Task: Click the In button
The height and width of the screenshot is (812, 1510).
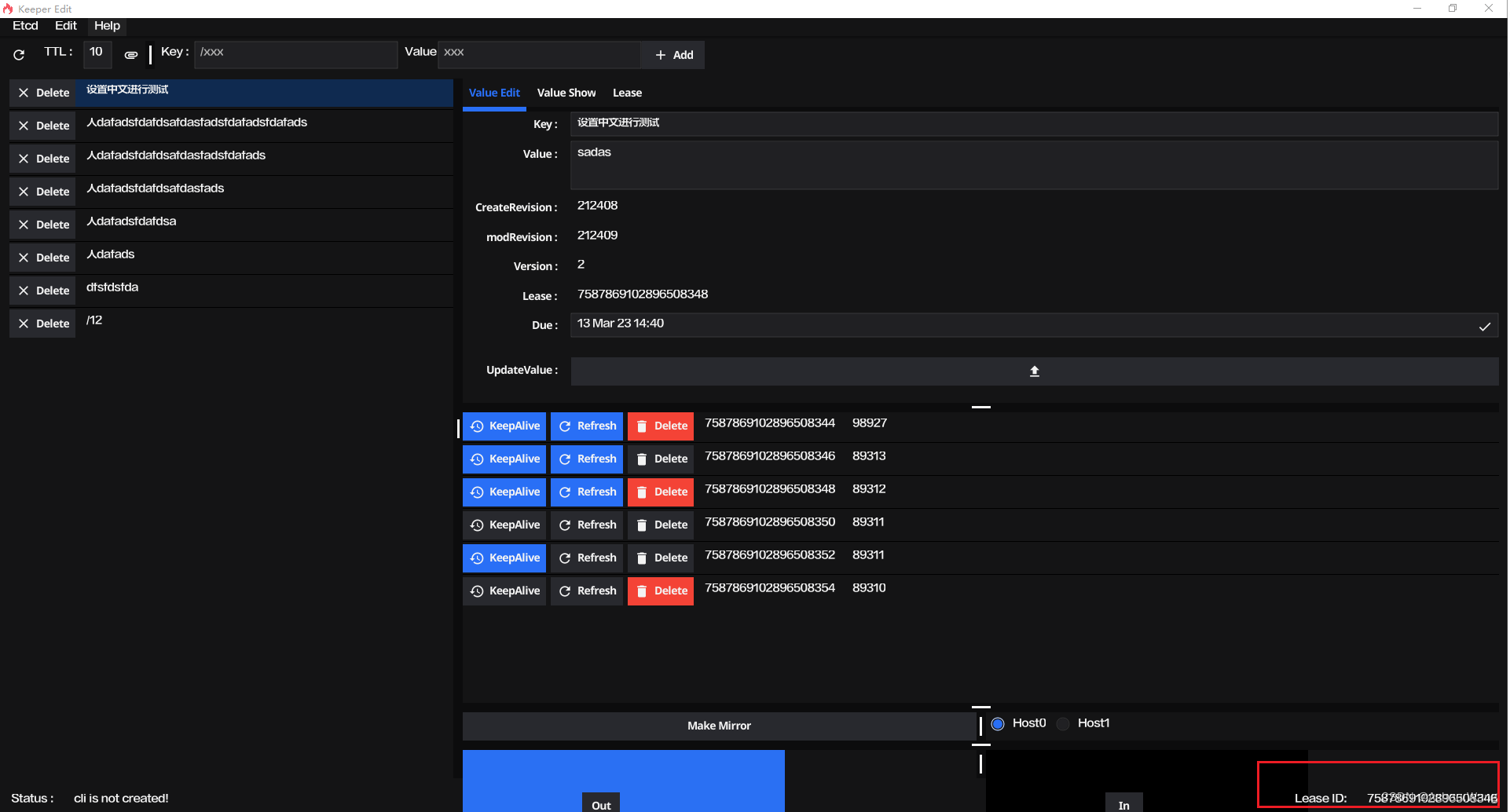Action: pyautogui.click(x=1124, y=804)
